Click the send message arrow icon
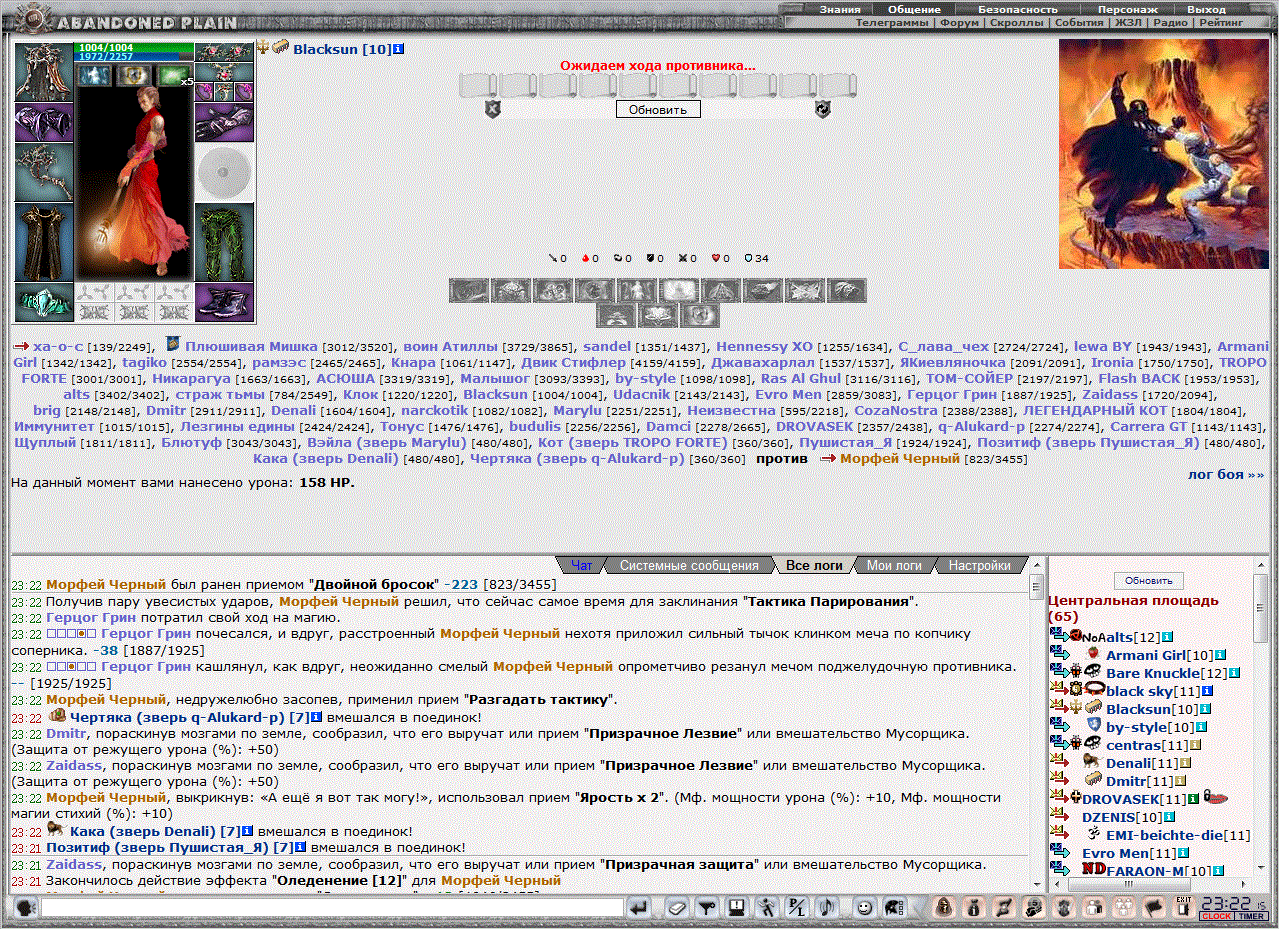The width and height of the screenshot is (1279, 929). click(x=639, y=908)
